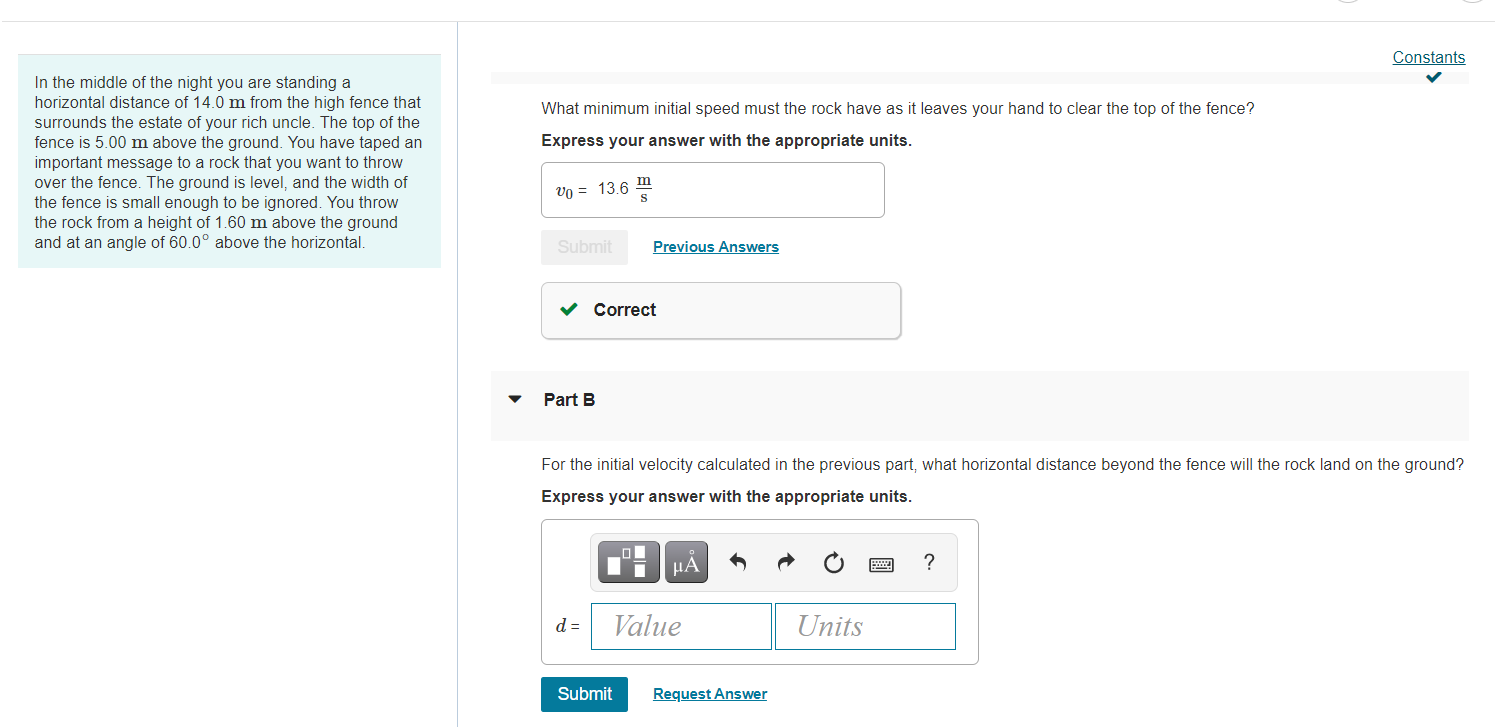The height and width of the screenshot is (727, 1495).
Task: Click inside the Units input field
Action: click(864, 626)
